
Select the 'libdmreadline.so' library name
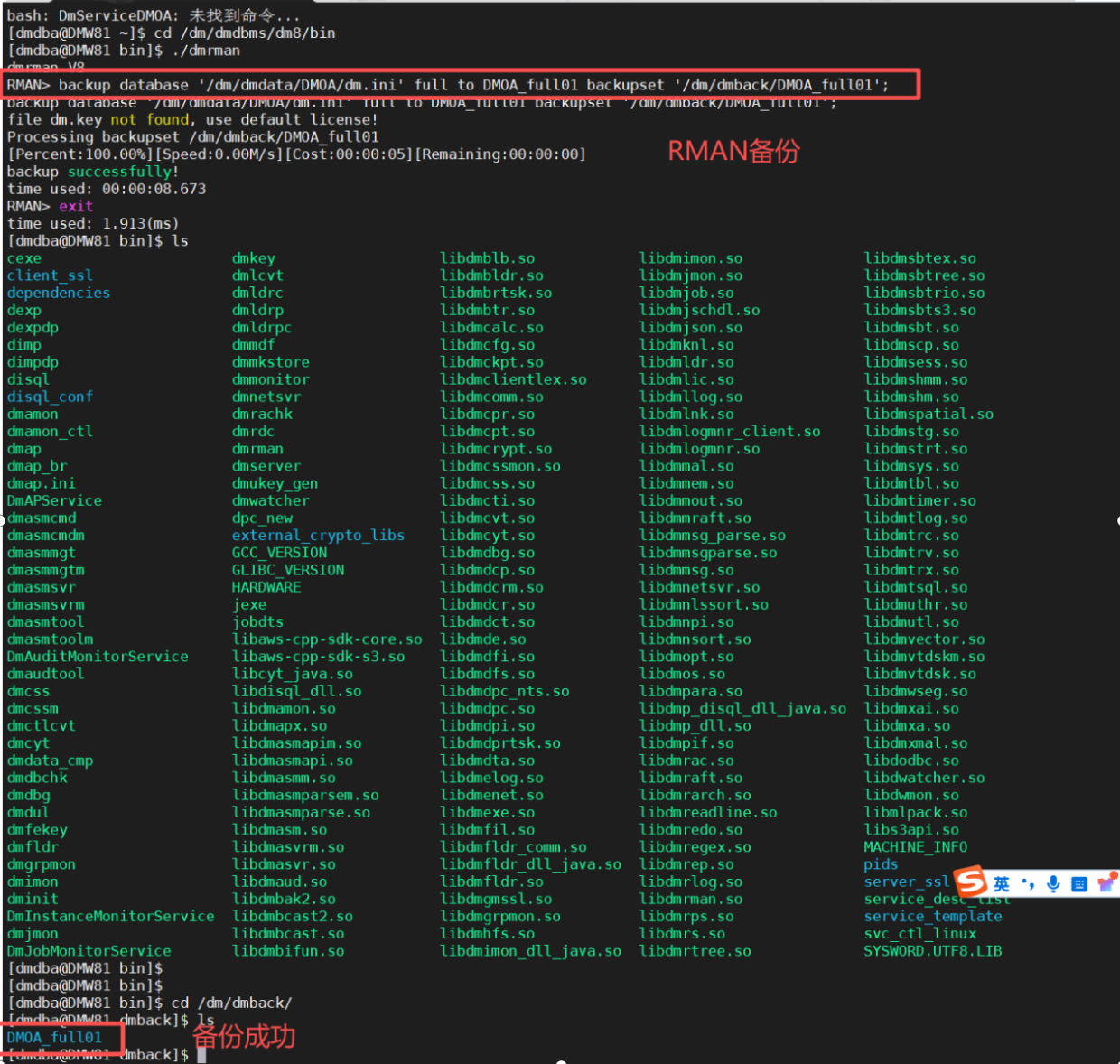point(708,812)
